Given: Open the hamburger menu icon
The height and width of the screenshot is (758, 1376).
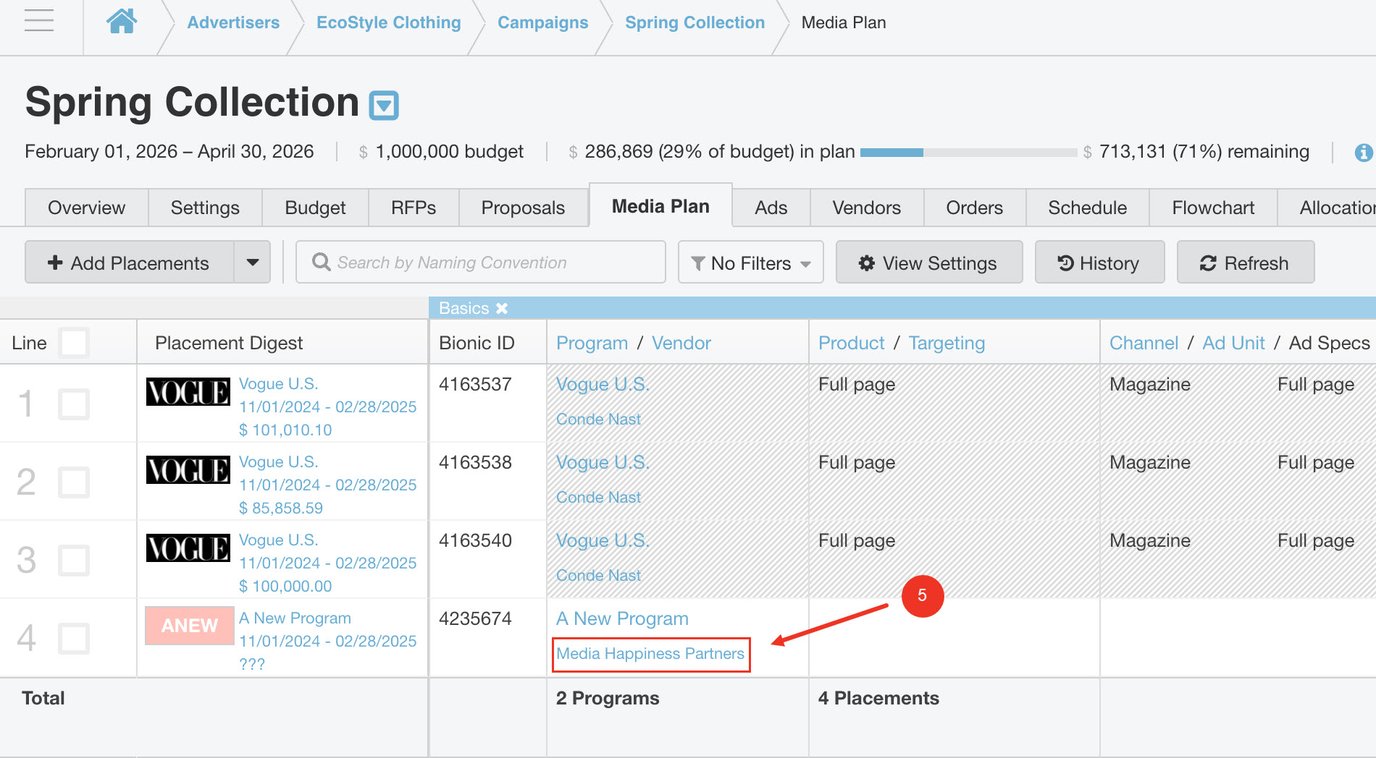Looking at the screenshot, I should [x=39, y=21].
